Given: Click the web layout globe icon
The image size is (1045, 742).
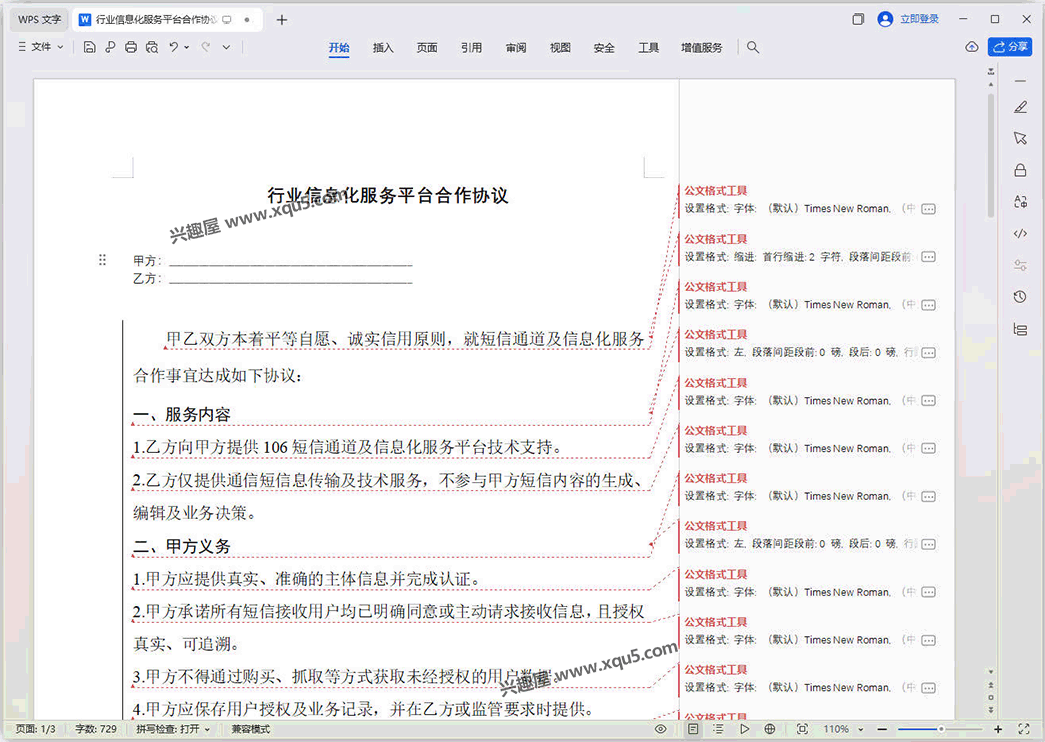Looking at the screenshot, I should pyautogui.click(x=770, y=729).
